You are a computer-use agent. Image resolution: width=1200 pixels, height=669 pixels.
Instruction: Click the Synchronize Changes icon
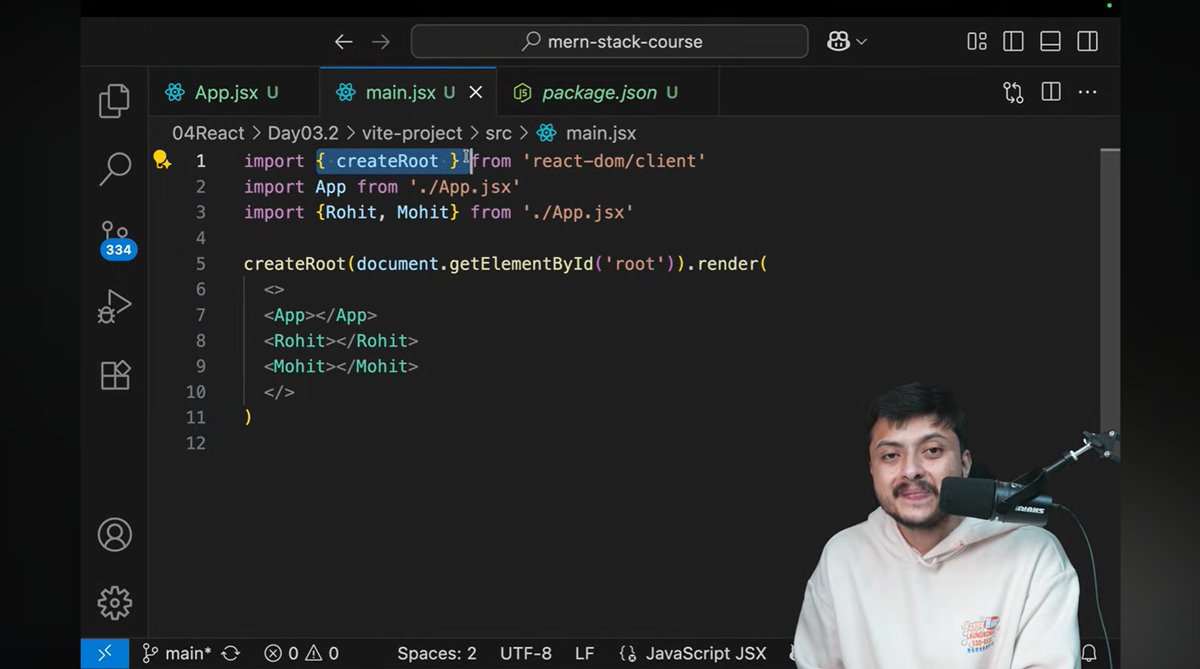[231, 654]
